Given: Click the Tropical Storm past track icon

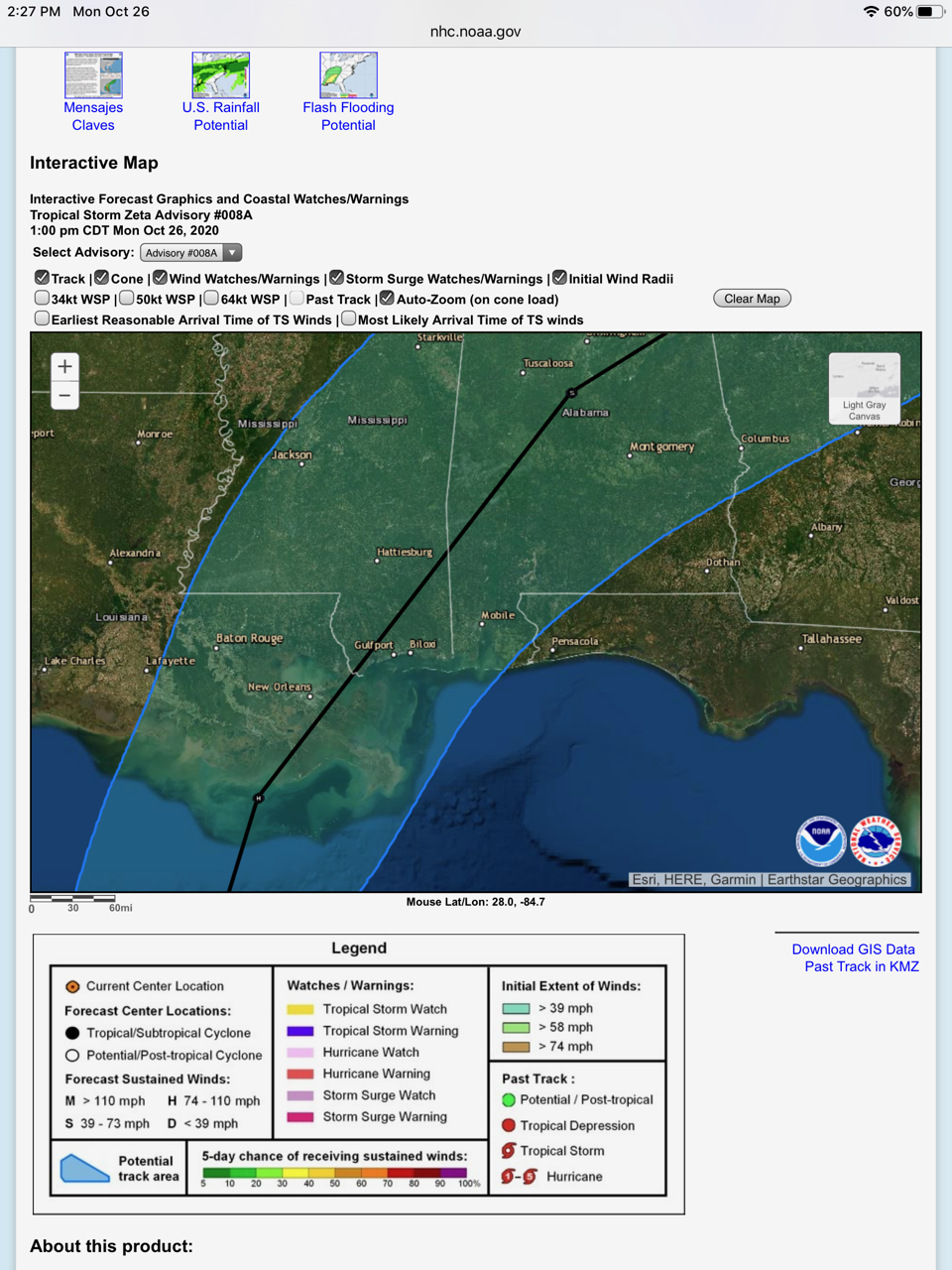Looking at the screenshot, I should tap(509, 1150).
